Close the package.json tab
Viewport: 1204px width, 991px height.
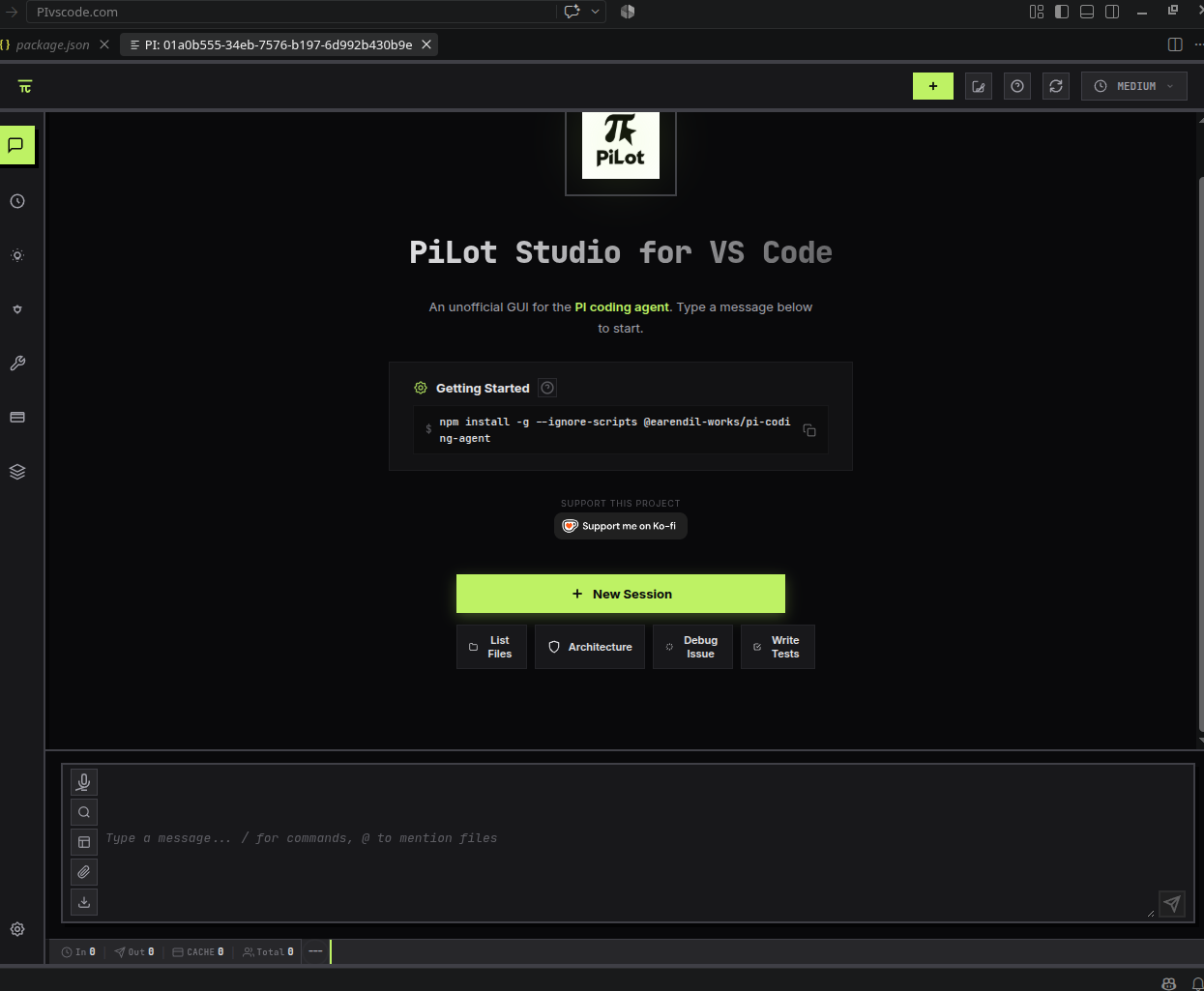click(104, 44)
